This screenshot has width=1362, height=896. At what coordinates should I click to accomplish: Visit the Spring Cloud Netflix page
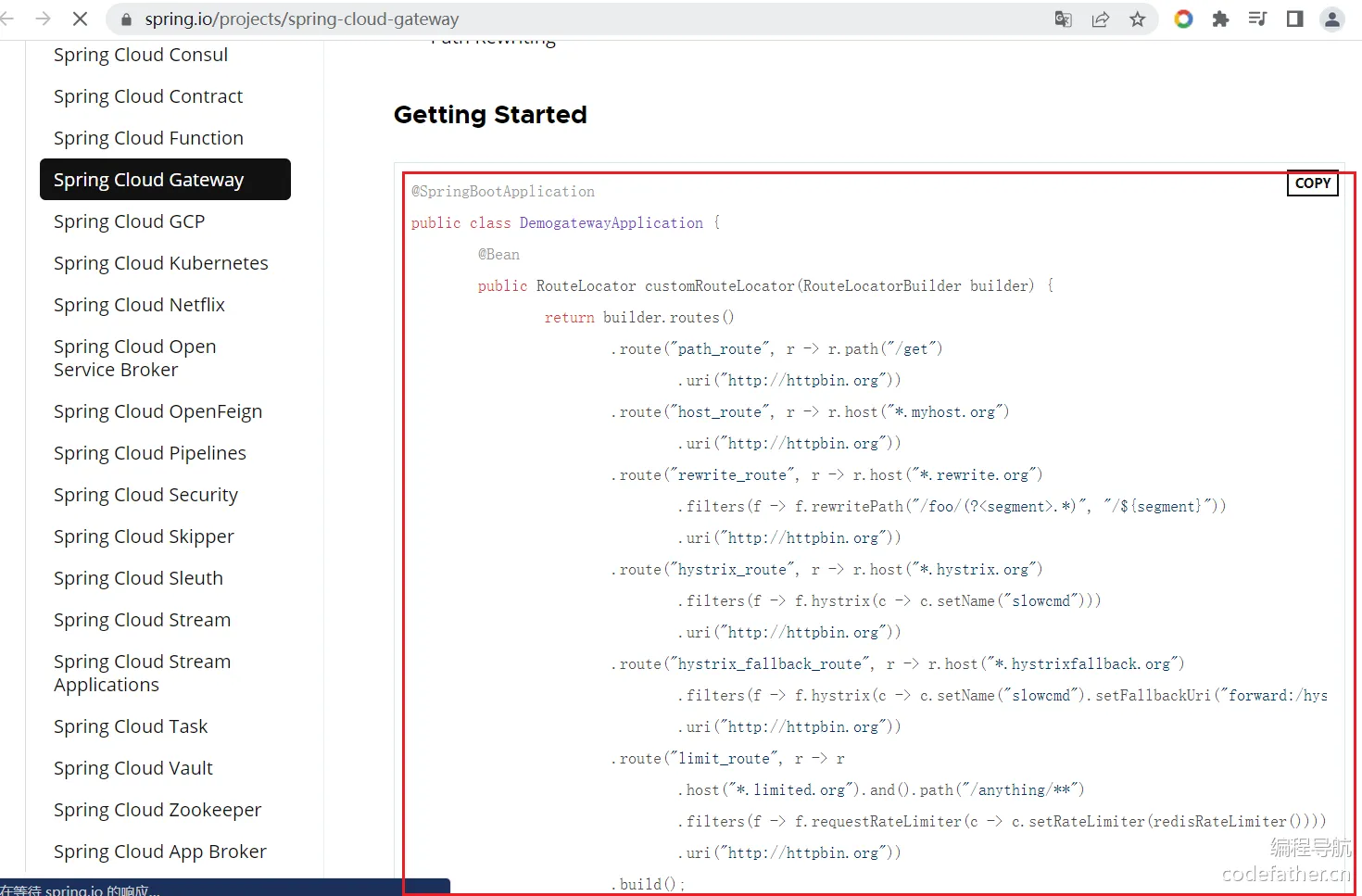139,305
